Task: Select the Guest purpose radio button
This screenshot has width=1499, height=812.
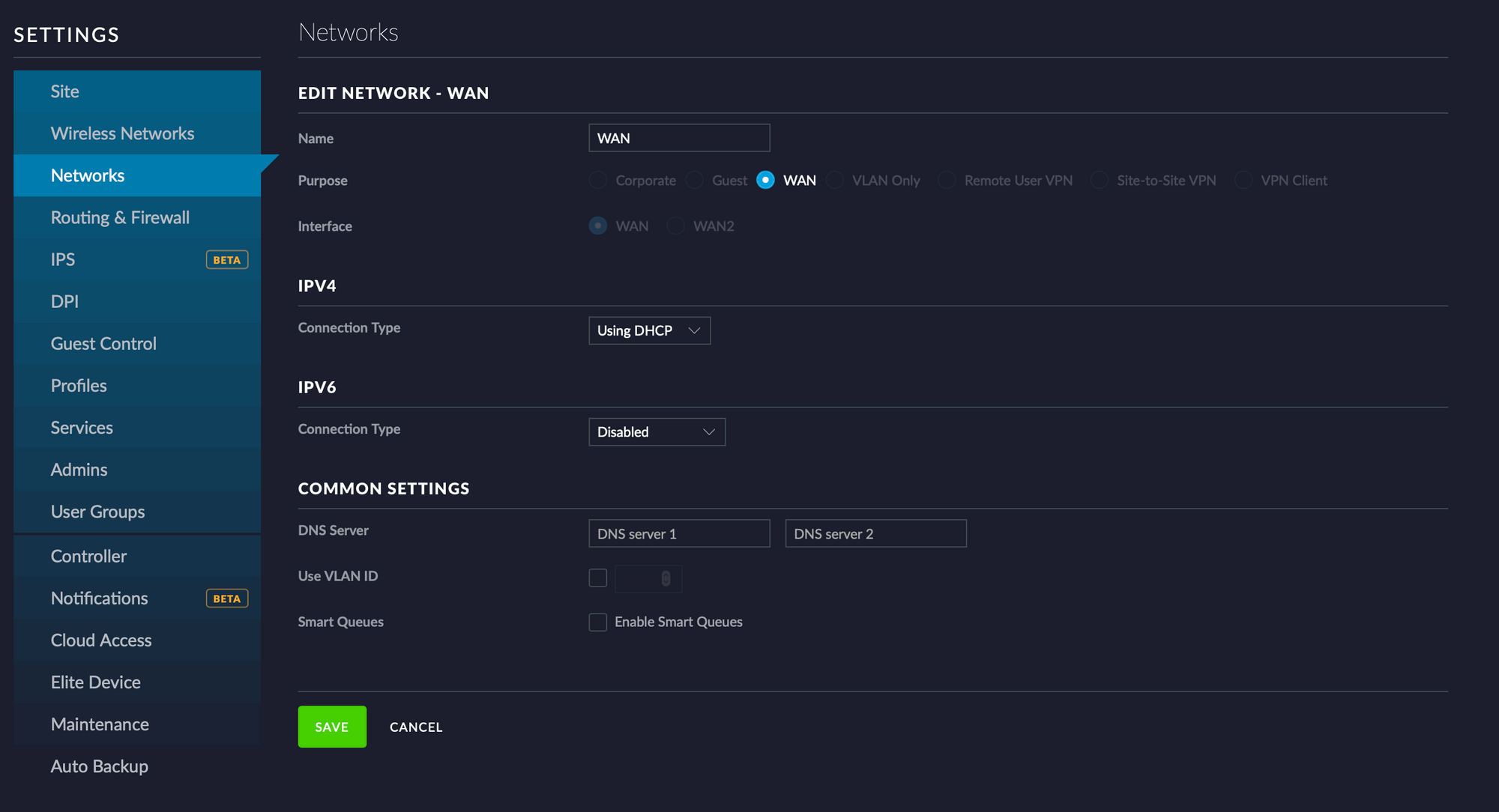Action: tap(694, 181)
